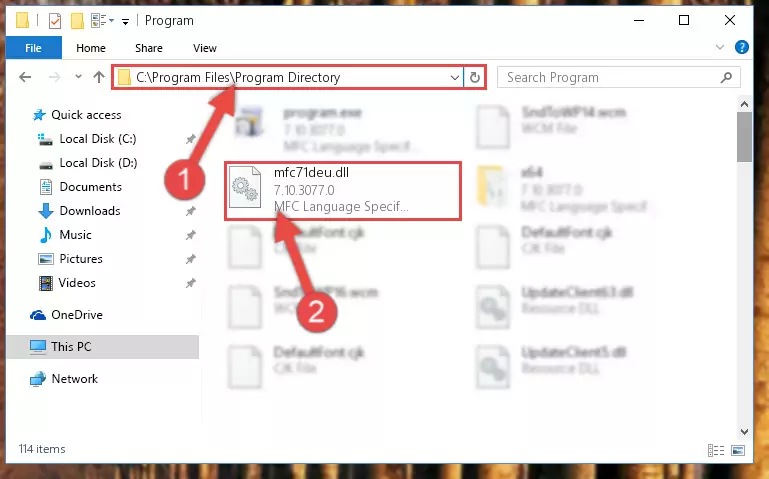Click the Downloads blue arrow icon
This screenshot has height=479, width=769.
(46, 211)
